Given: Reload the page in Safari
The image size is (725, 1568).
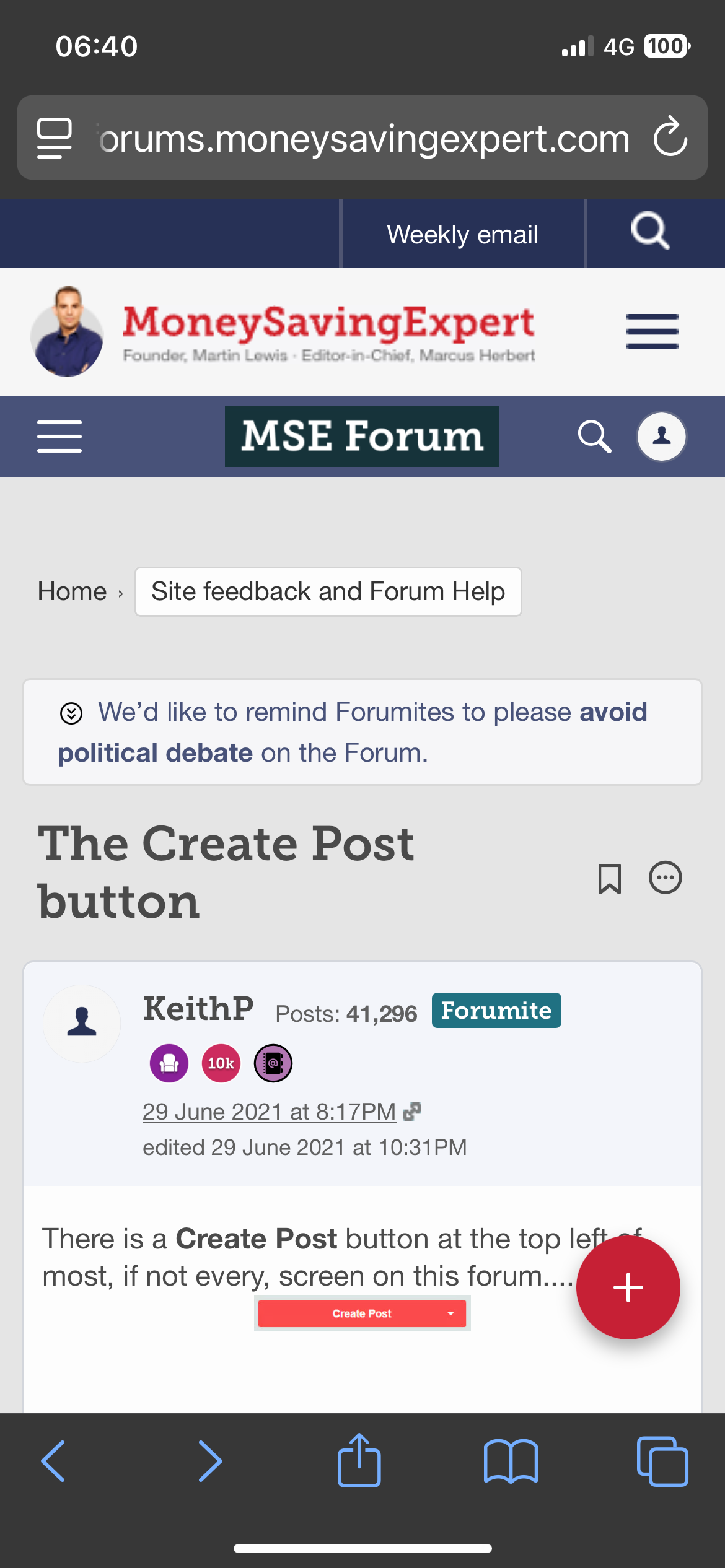Looking at the screenshot, I should 670,137.
